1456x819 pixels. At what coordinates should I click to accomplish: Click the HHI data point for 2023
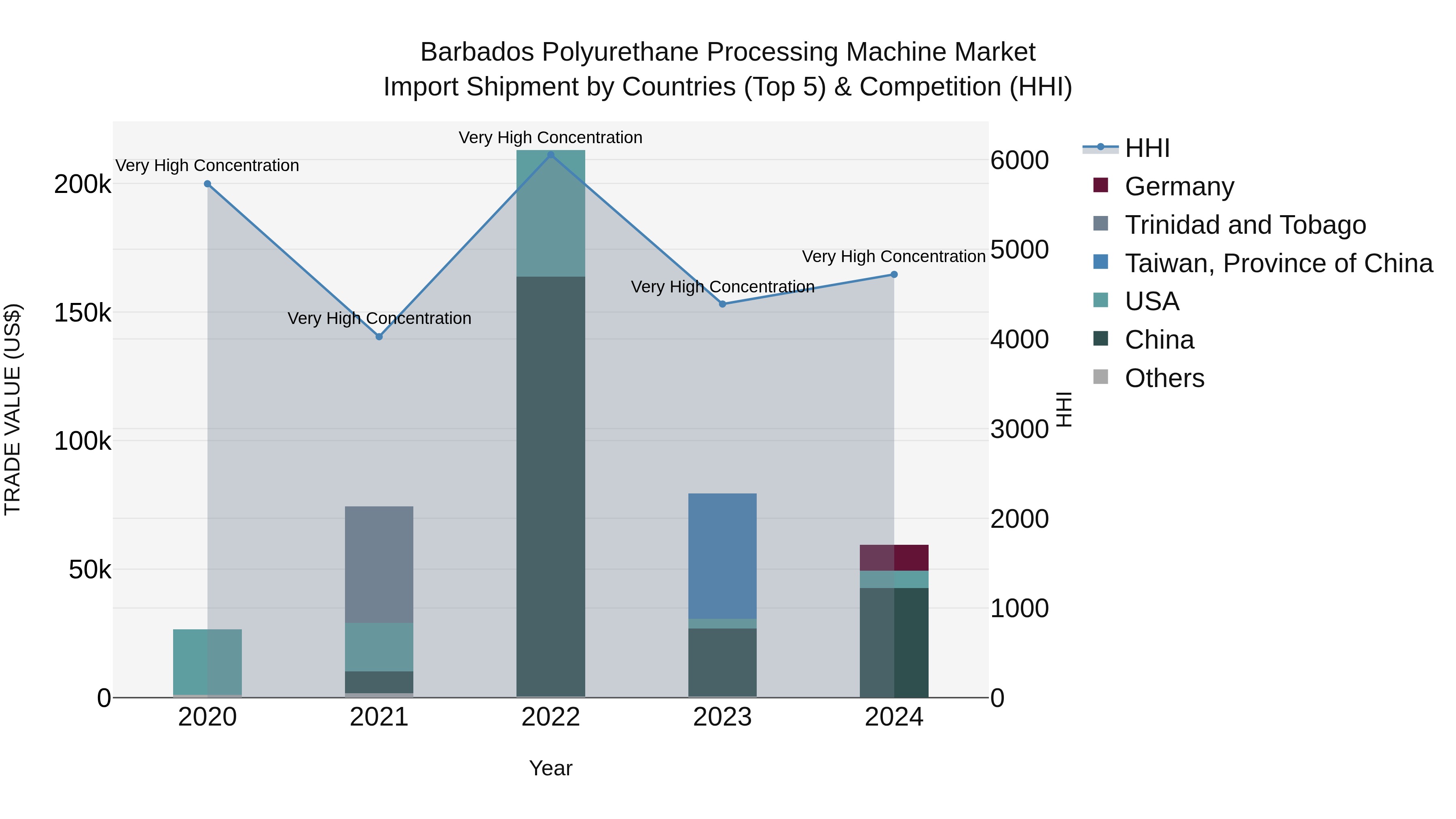coord(722,304)
